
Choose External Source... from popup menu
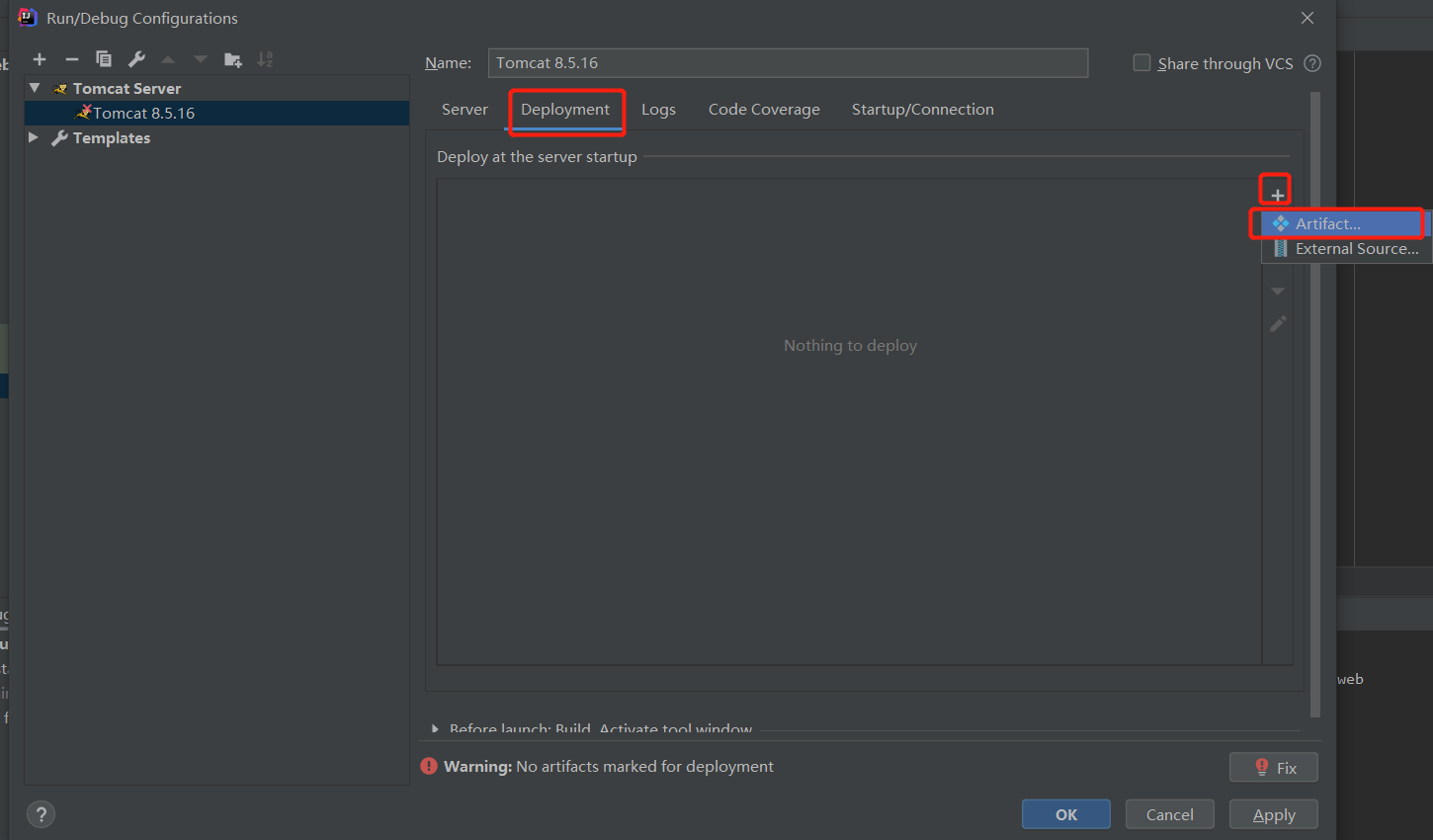coord(1346,249)
